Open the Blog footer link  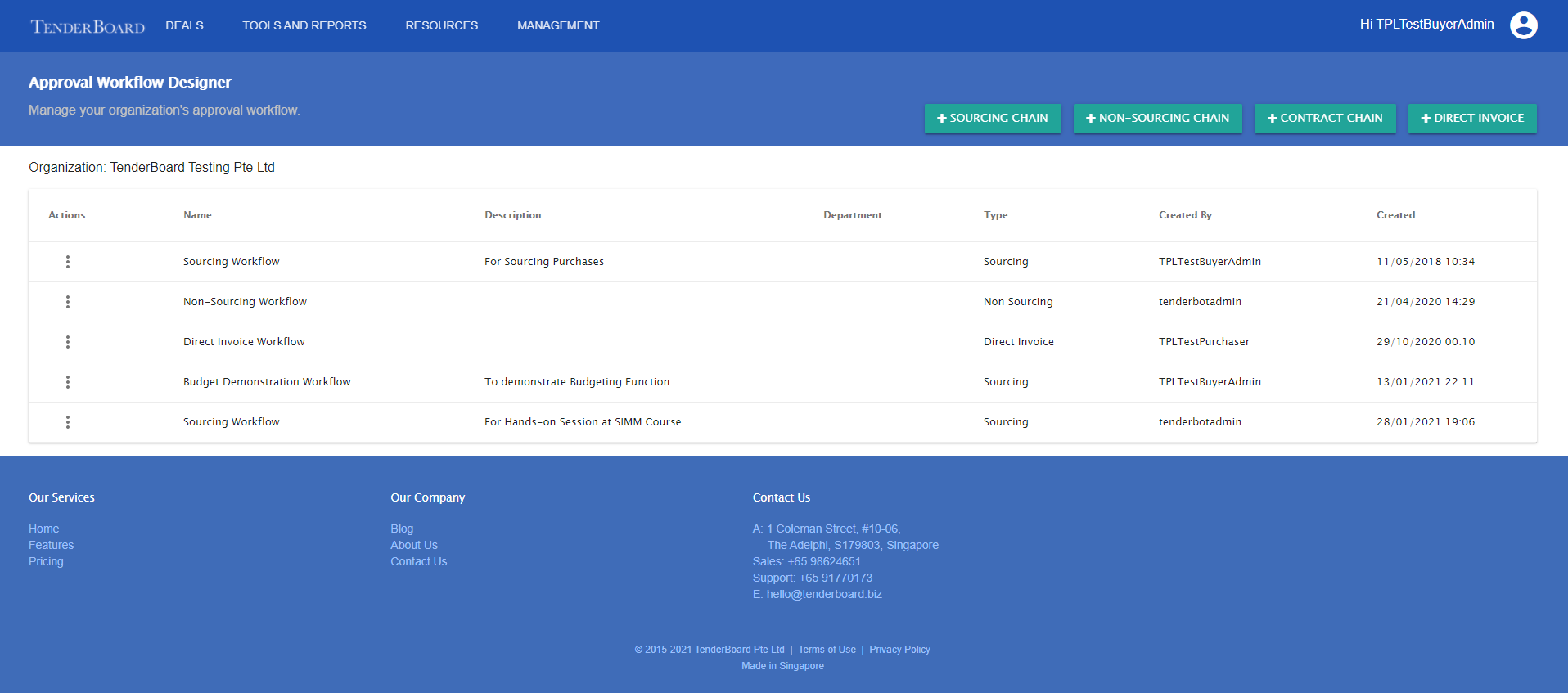(402, 529)
